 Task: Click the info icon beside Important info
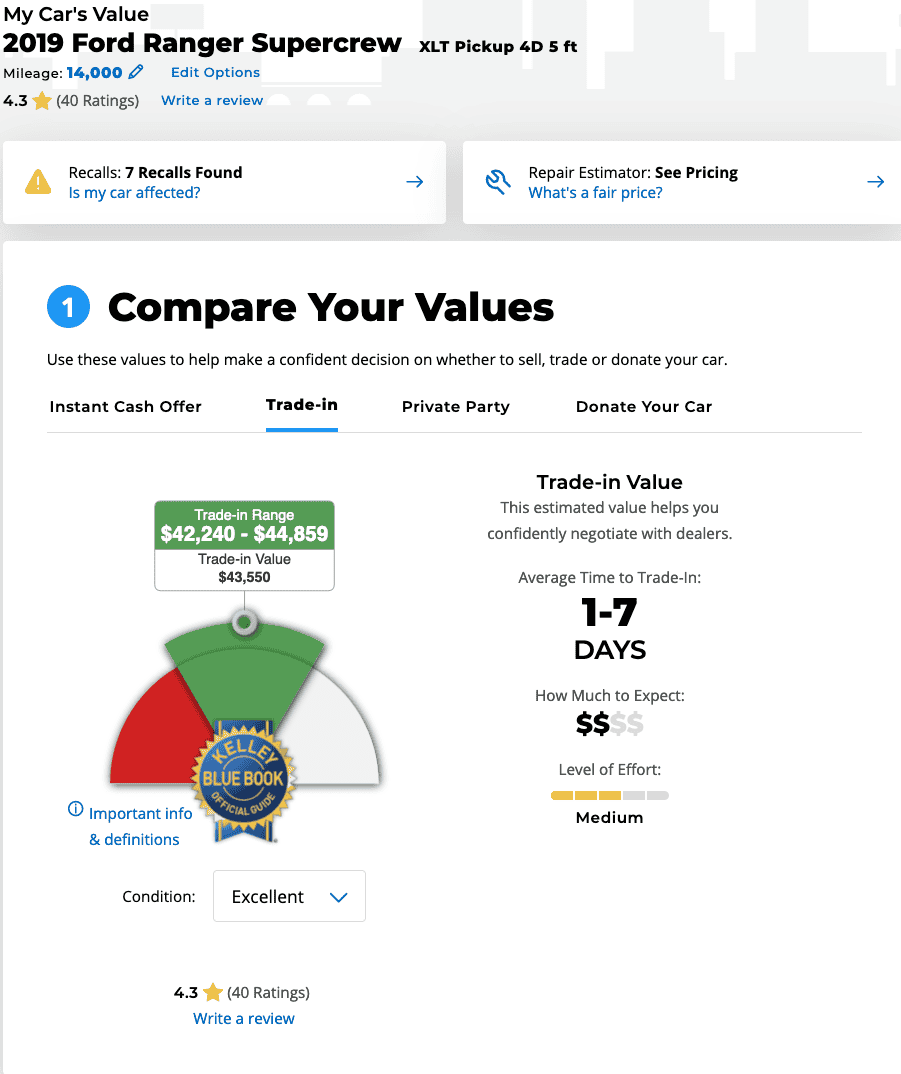click(x=75, y=809)
